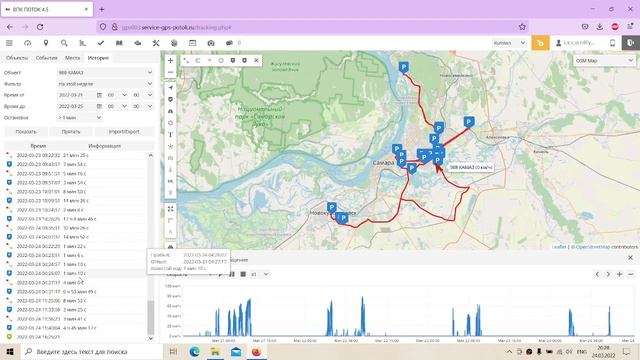
Task: Click the mobile phone icon in header
Action: (612, 43)
